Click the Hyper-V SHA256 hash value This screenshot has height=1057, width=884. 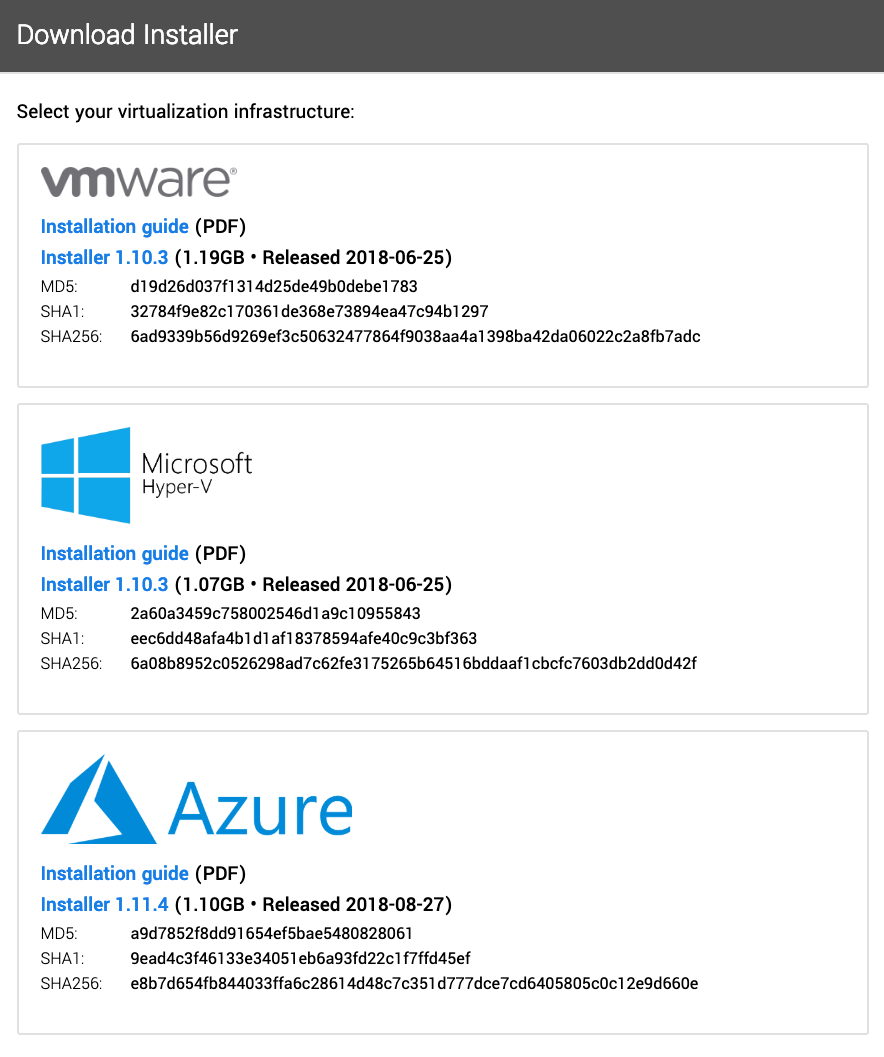tap(413, 663)
